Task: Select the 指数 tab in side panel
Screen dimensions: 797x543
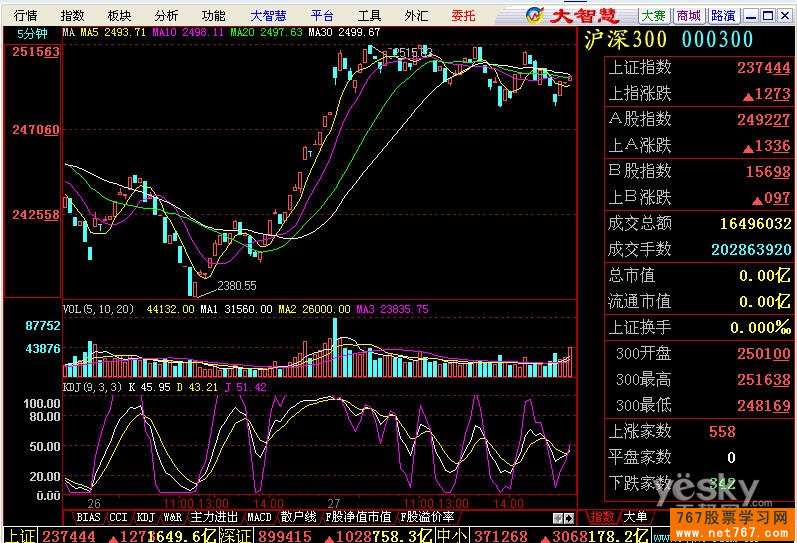Action: pos(602,518)
